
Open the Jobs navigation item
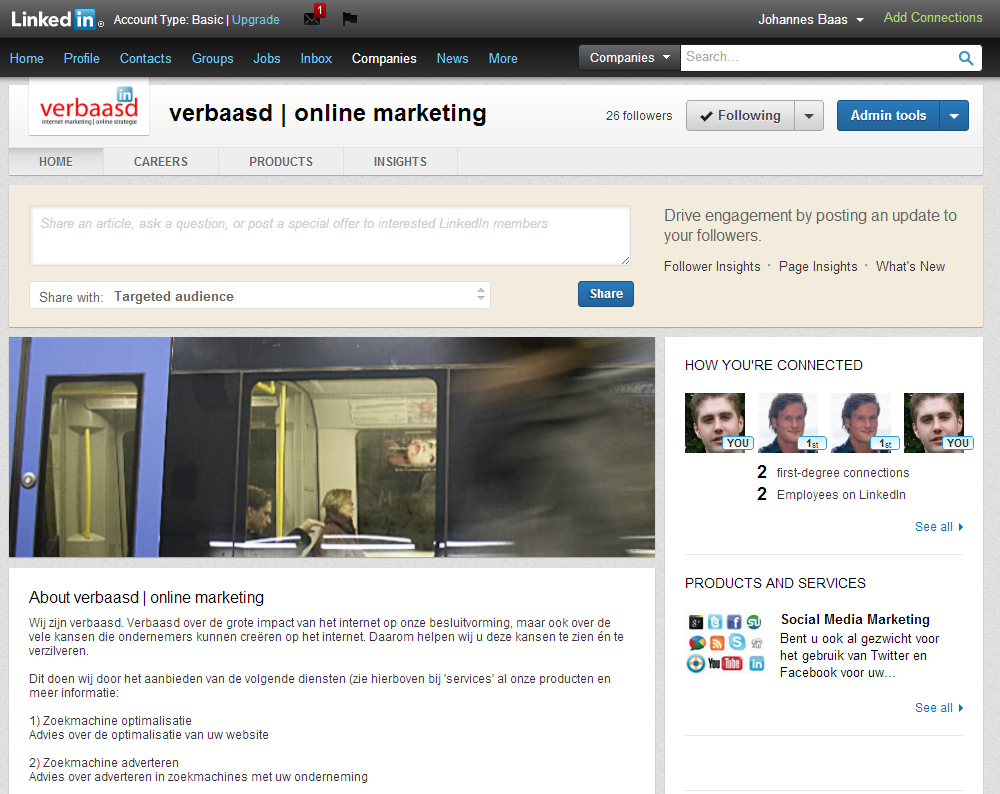point(267,59)
